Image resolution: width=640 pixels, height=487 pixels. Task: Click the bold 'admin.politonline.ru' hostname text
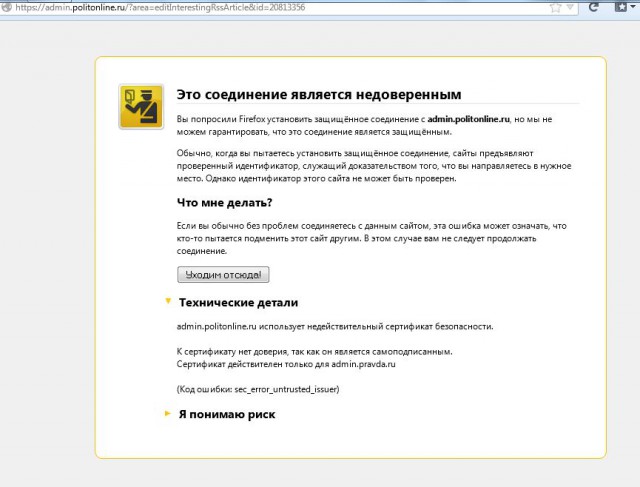(469, 119)
